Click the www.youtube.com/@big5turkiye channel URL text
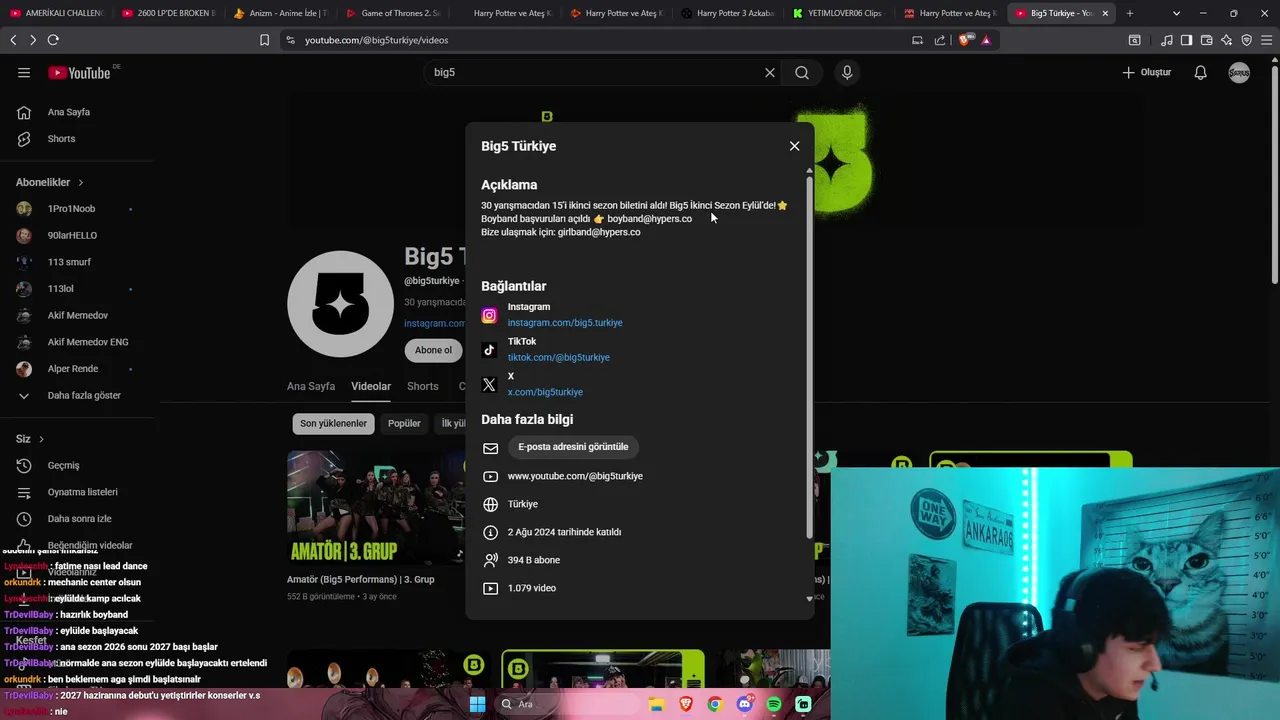 [x=575, y=476]
